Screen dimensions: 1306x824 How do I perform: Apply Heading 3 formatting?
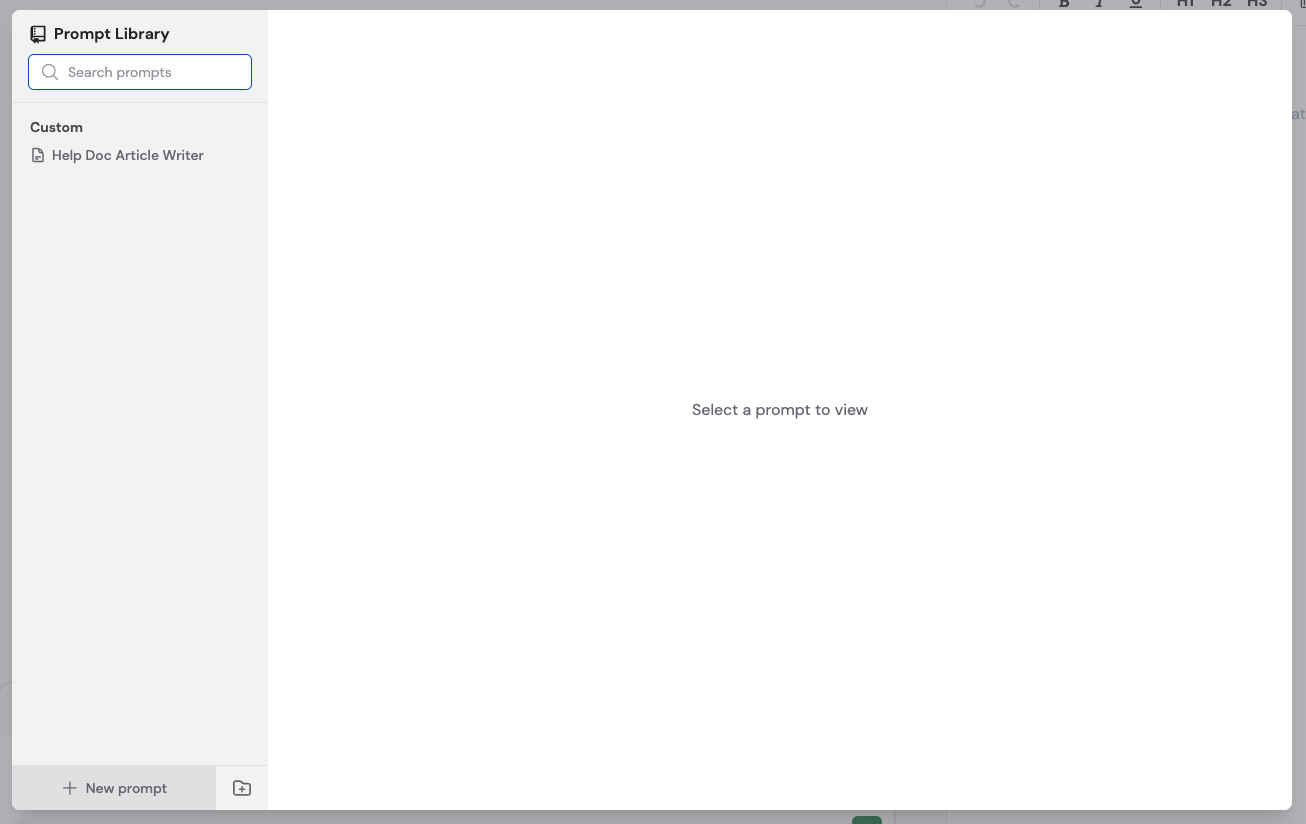point(1257,4)
